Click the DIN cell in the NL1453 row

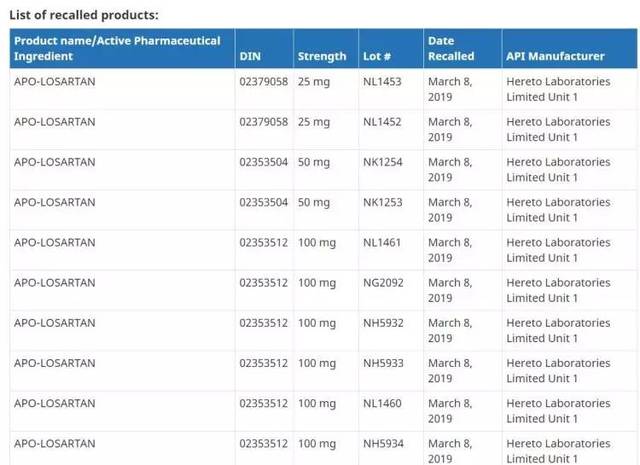pos(263,82)
